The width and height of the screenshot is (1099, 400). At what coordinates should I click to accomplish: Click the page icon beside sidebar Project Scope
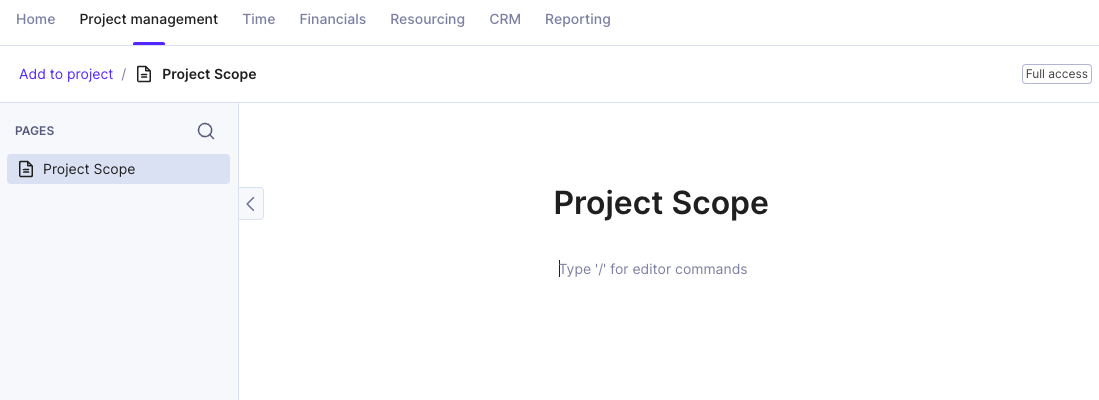[x=26, y=169]
